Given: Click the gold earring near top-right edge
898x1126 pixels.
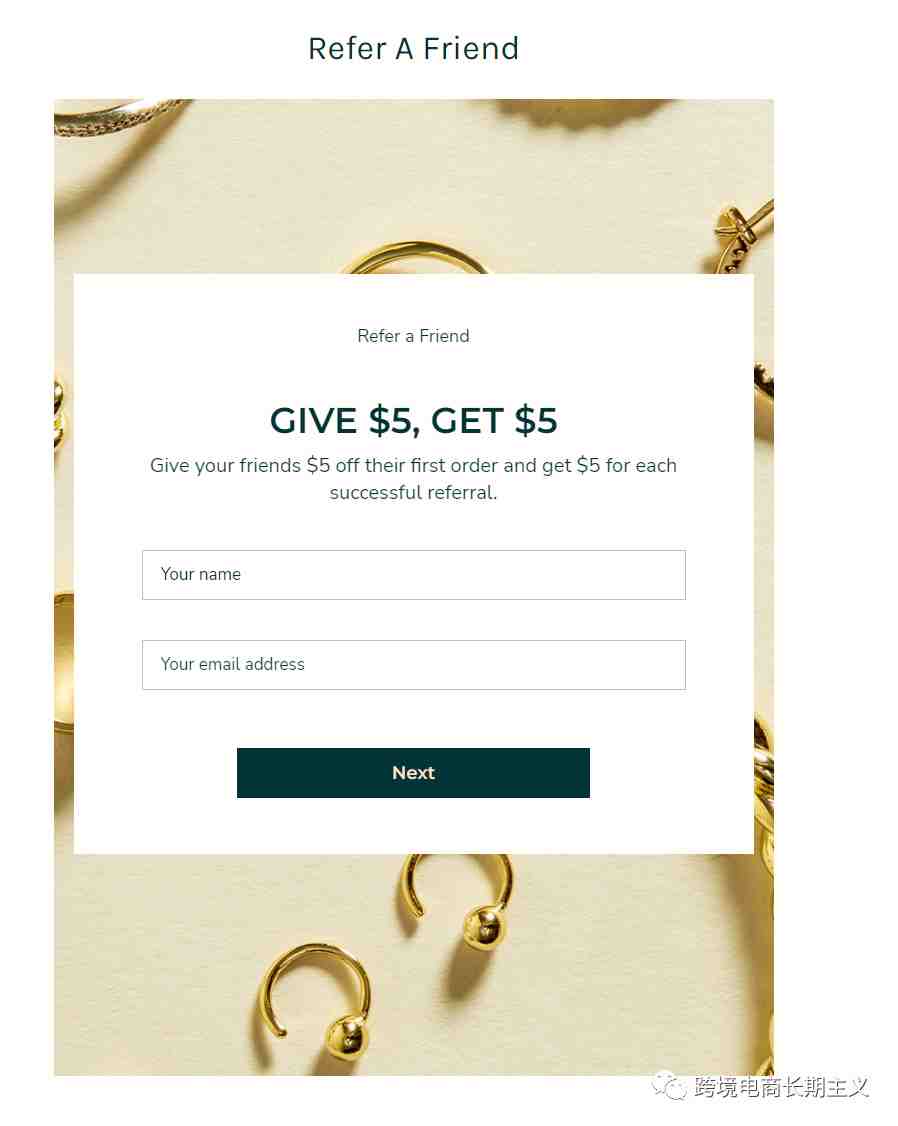Looking at the screenshot, I should point(744,235).
